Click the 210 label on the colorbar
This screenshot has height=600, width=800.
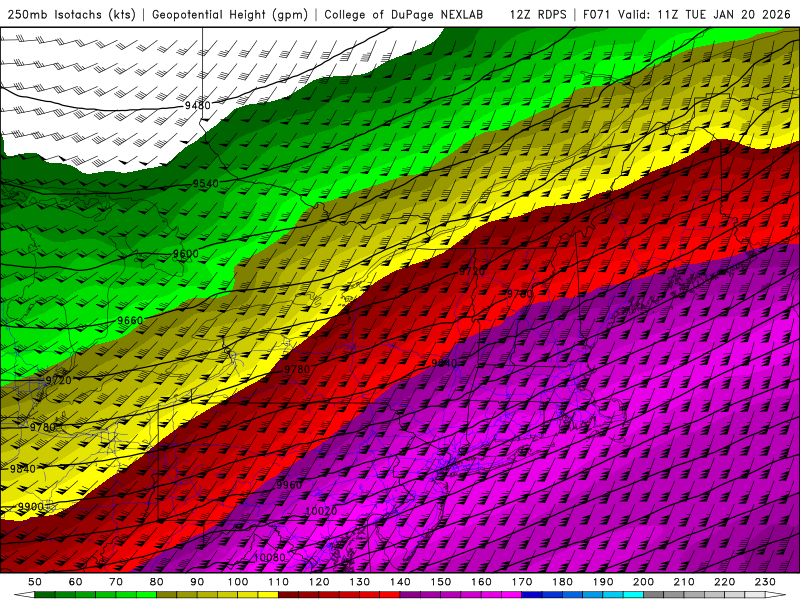(684, 582)
